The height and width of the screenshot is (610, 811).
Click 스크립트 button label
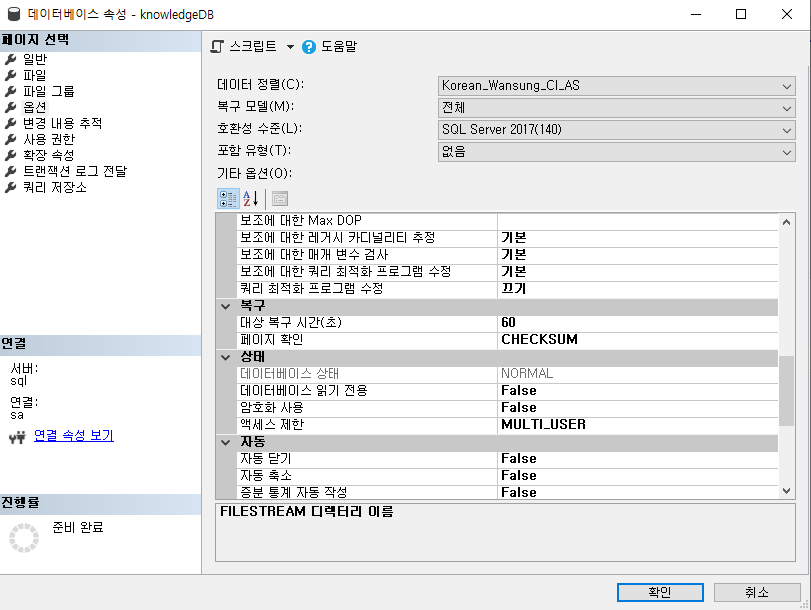(x=253, y=47)
